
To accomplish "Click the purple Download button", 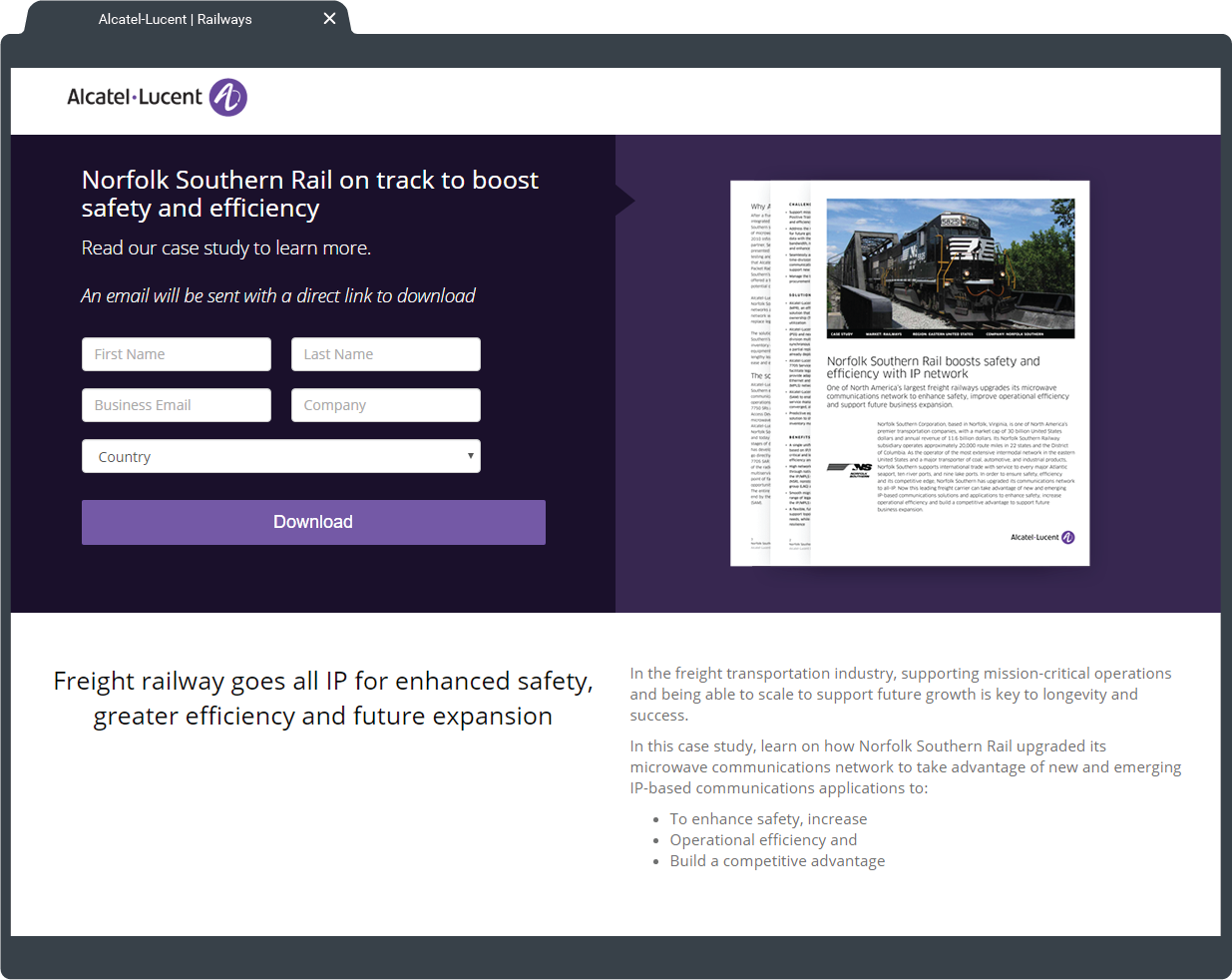I will (x=313, y=522).
